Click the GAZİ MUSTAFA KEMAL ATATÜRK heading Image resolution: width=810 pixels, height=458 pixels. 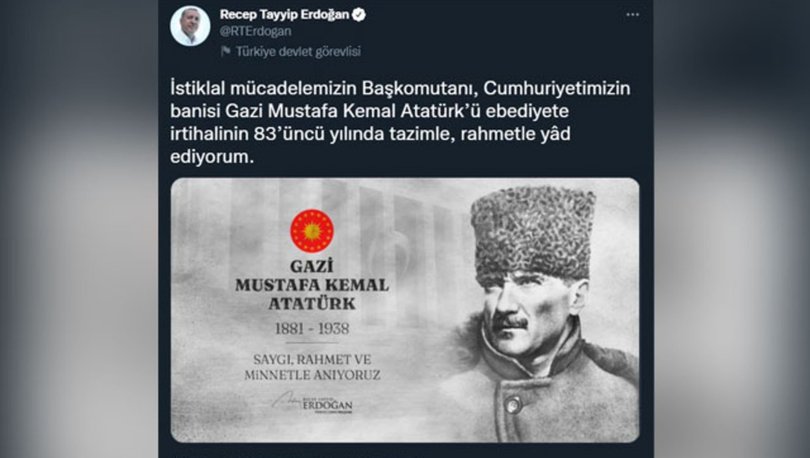[x=312, y=285]
